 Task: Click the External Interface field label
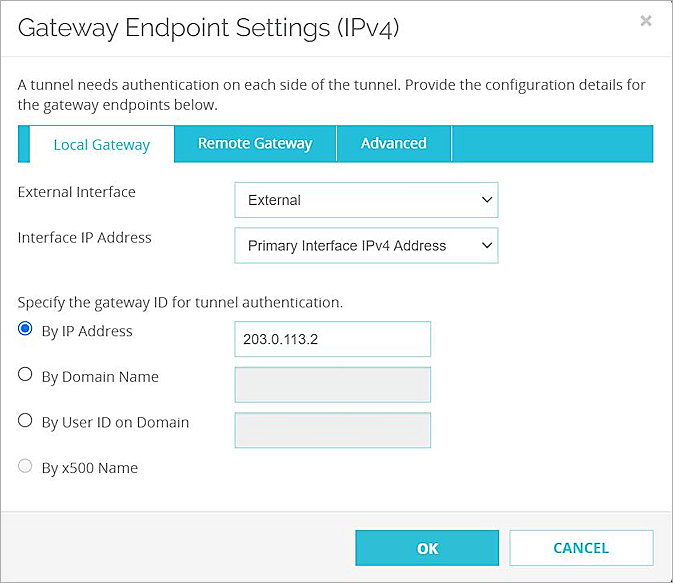tap(77, 192)
